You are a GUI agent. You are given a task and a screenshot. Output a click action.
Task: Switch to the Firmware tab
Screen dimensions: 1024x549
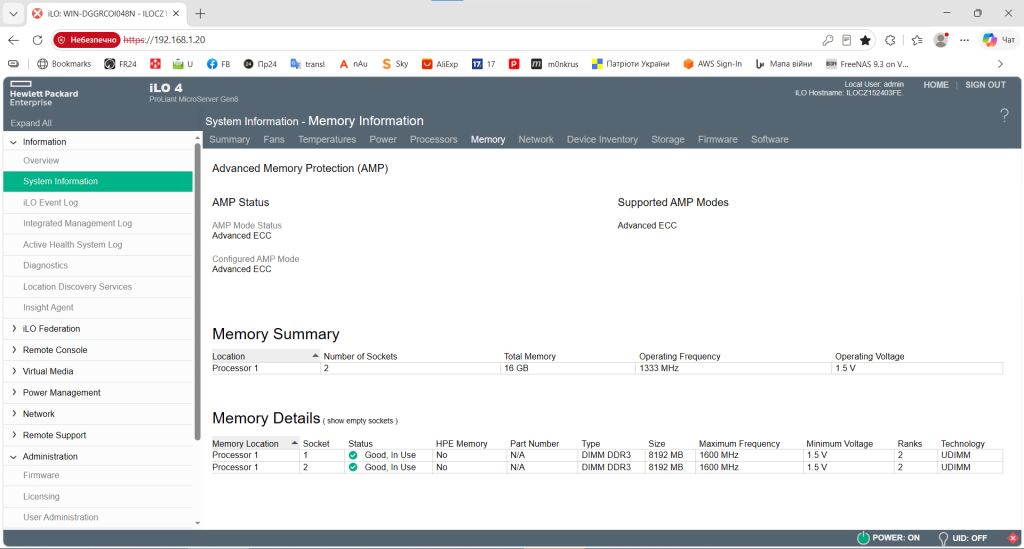pyautogui.click(x=717, y=140)
